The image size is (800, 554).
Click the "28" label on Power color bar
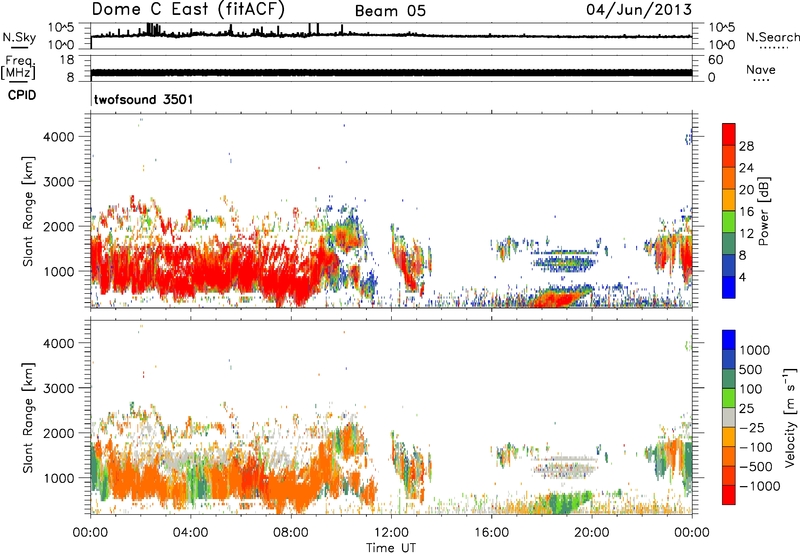click(746, 146)
